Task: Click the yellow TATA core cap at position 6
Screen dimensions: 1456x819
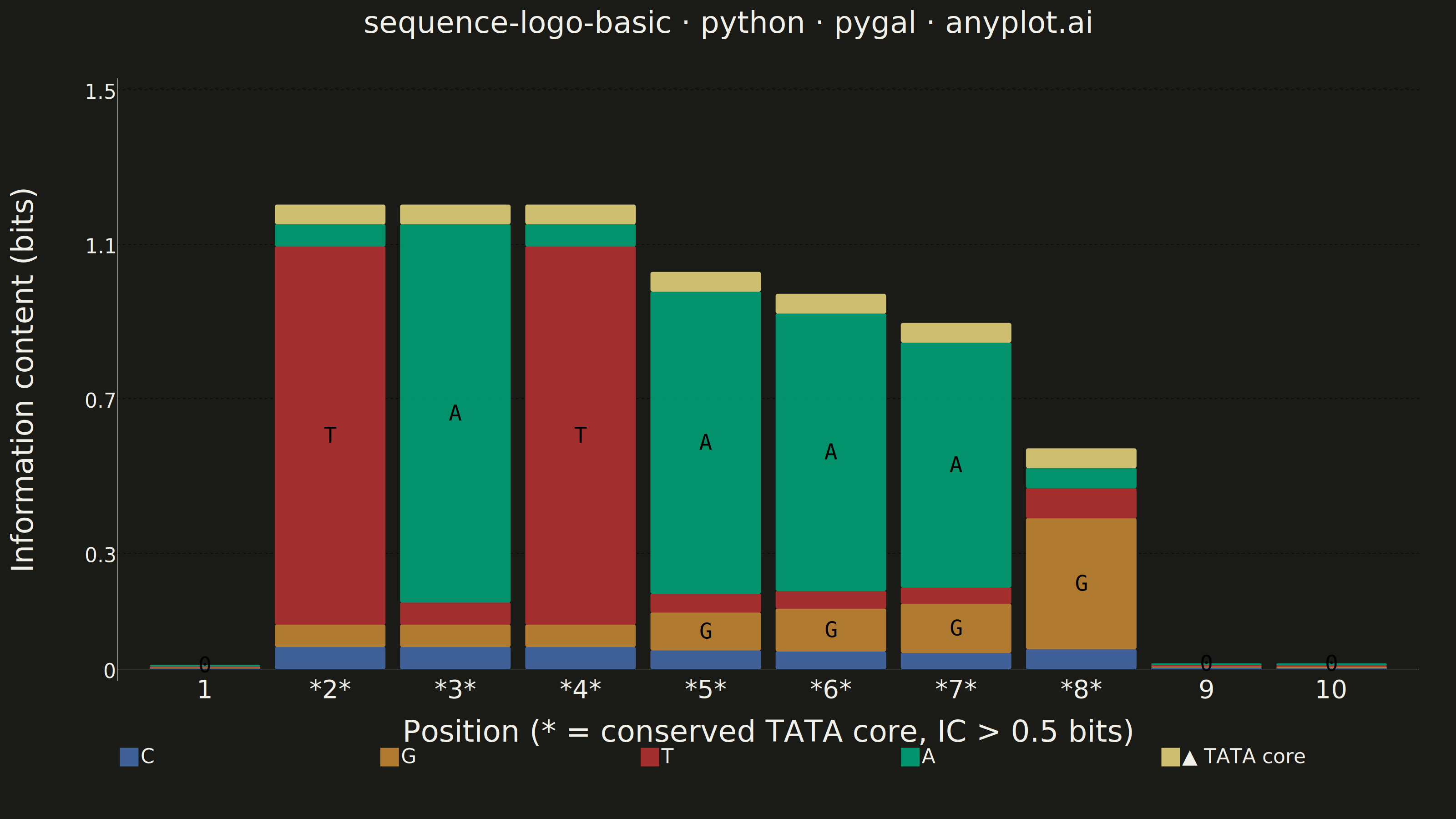Action: [x=831, y=303]
